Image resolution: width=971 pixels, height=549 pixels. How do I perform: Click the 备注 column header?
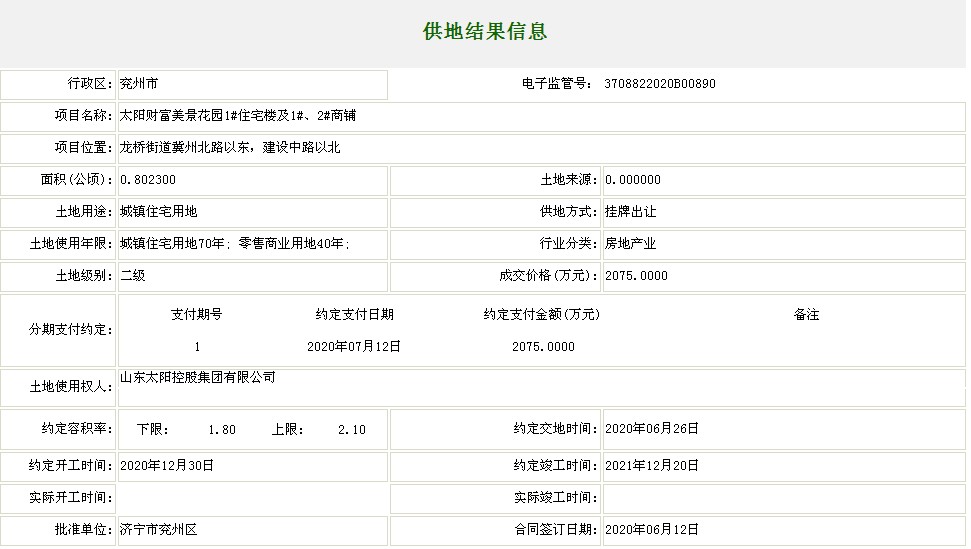click(x=806, y=315)
